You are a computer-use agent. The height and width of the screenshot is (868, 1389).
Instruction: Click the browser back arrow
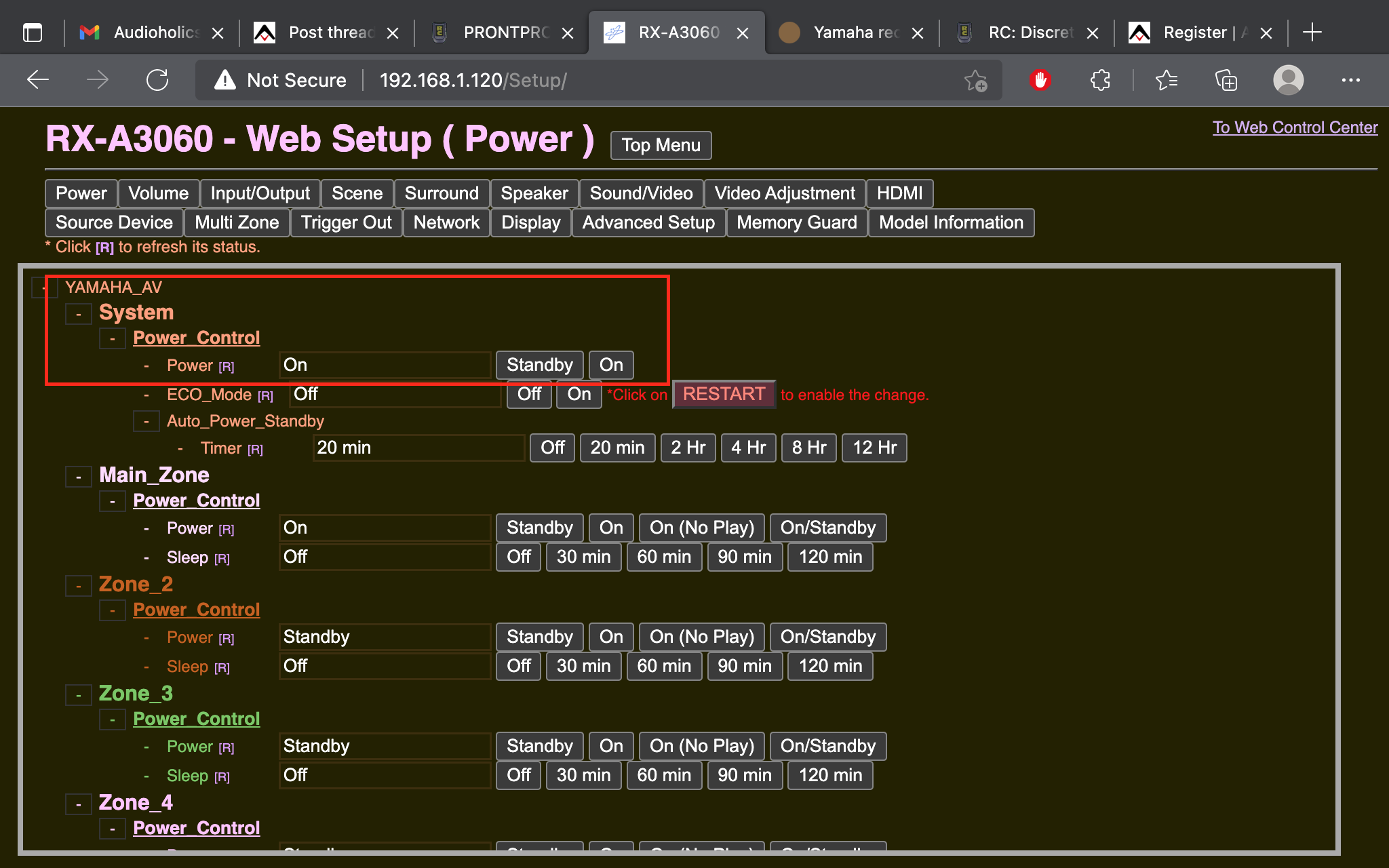[x=38, y=80]
